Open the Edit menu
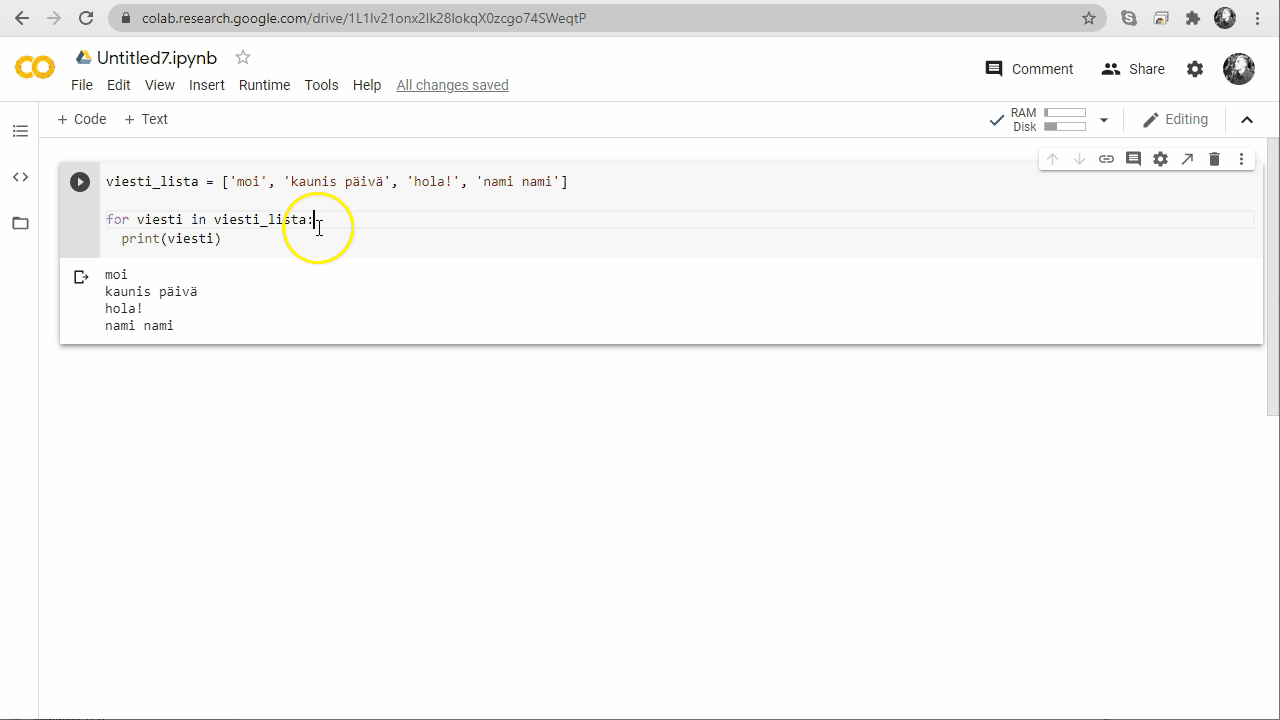Screen dimensions: 1280x720 pyautogui.click(x=119, y=85)
